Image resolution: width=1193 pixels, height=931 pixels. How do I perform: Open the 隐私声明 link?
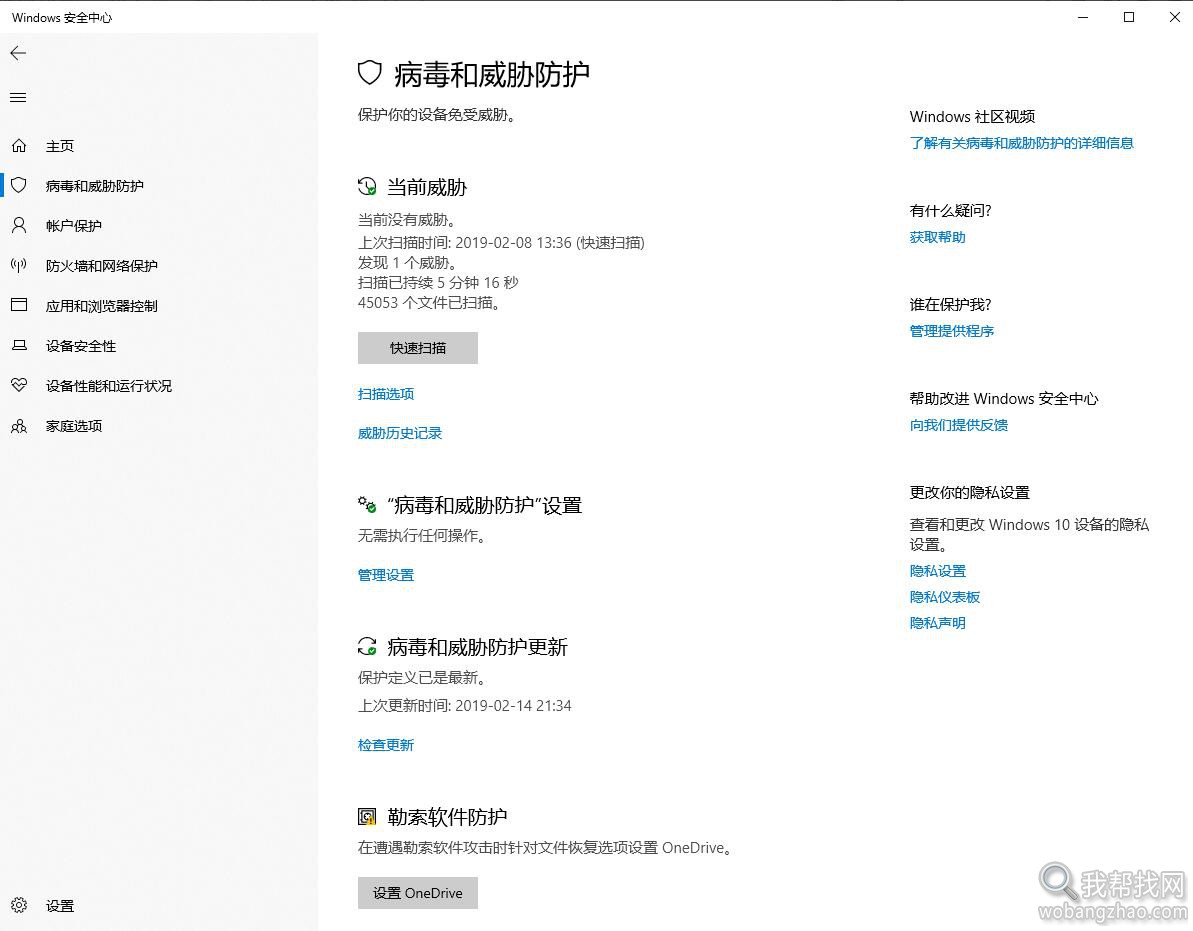pos(937,623)
